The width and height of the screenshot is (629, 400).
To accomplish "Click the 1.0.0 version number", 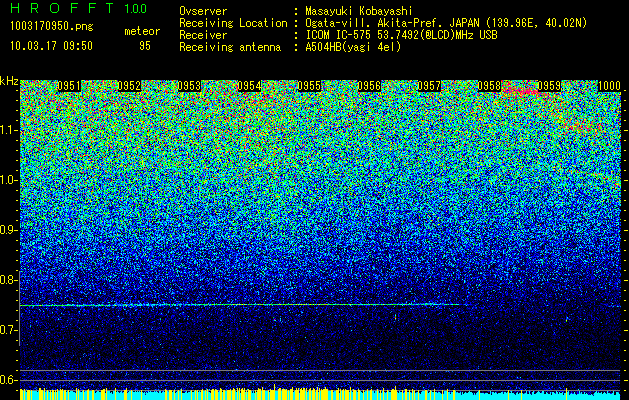I will (x=135, y=9).
